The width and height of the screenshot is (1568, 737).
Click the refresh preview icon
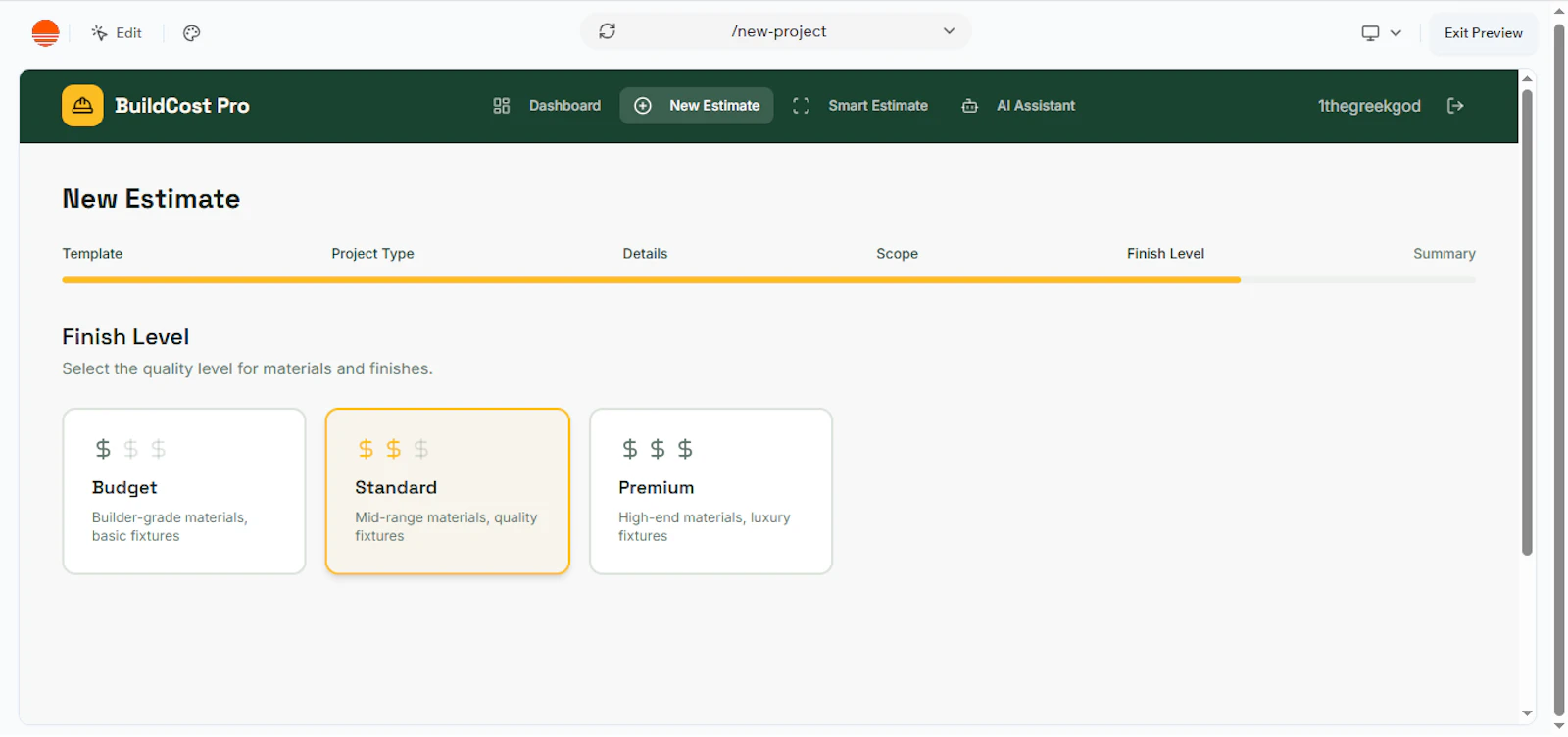coord(608,31)
